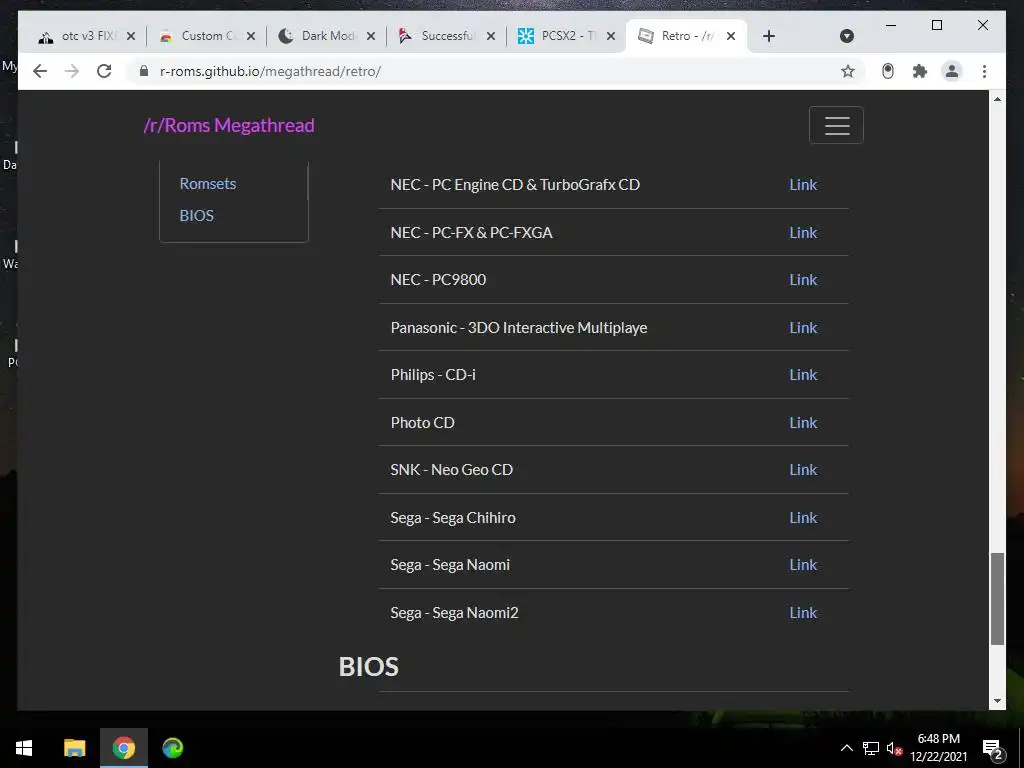The width and height of the screenshot is (1024, 768).
Task: Close the Successful tab
Action: (491, 36)
